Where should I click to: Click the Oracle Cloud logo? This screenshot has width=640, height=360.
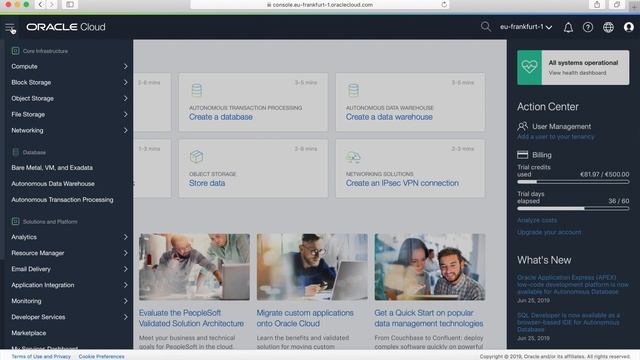[x=66, y=27]
